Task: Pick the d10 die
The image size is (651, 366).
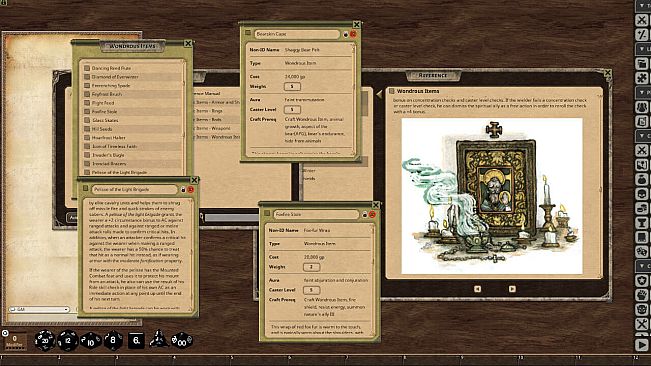Action: coord(91,341)
